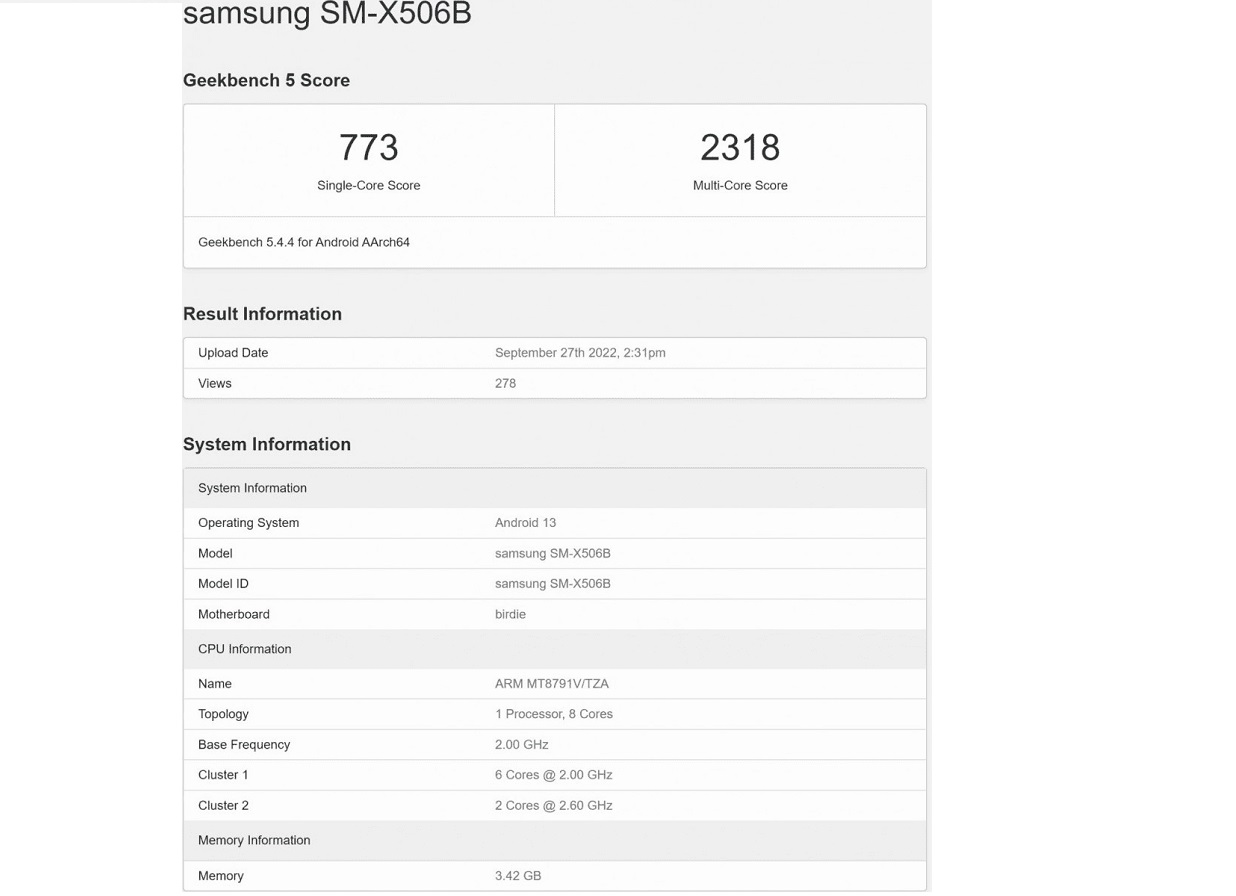Image resolution: width=1236 pixels, height=896 pixels.
Task: Click the views count 278
Action: click(505, 383)
